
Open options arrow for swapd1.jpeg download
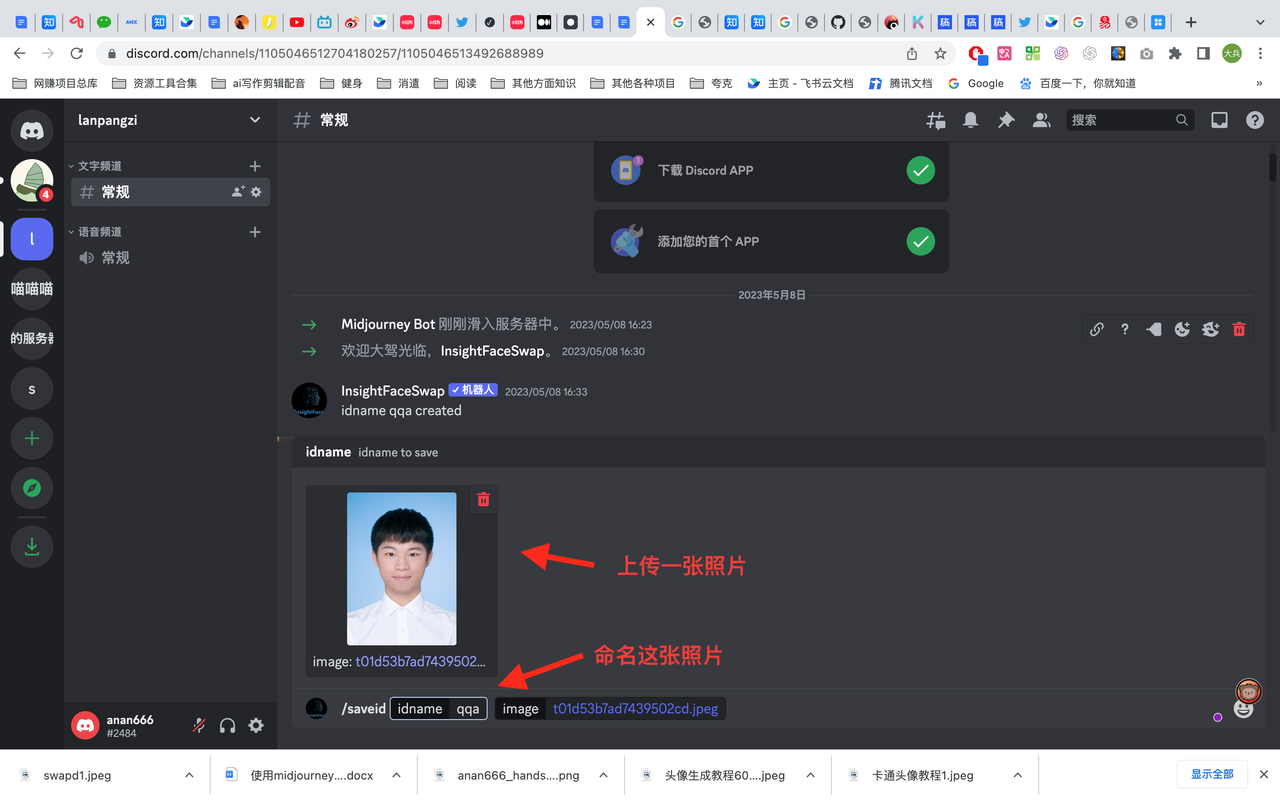(x=189, y=775)
